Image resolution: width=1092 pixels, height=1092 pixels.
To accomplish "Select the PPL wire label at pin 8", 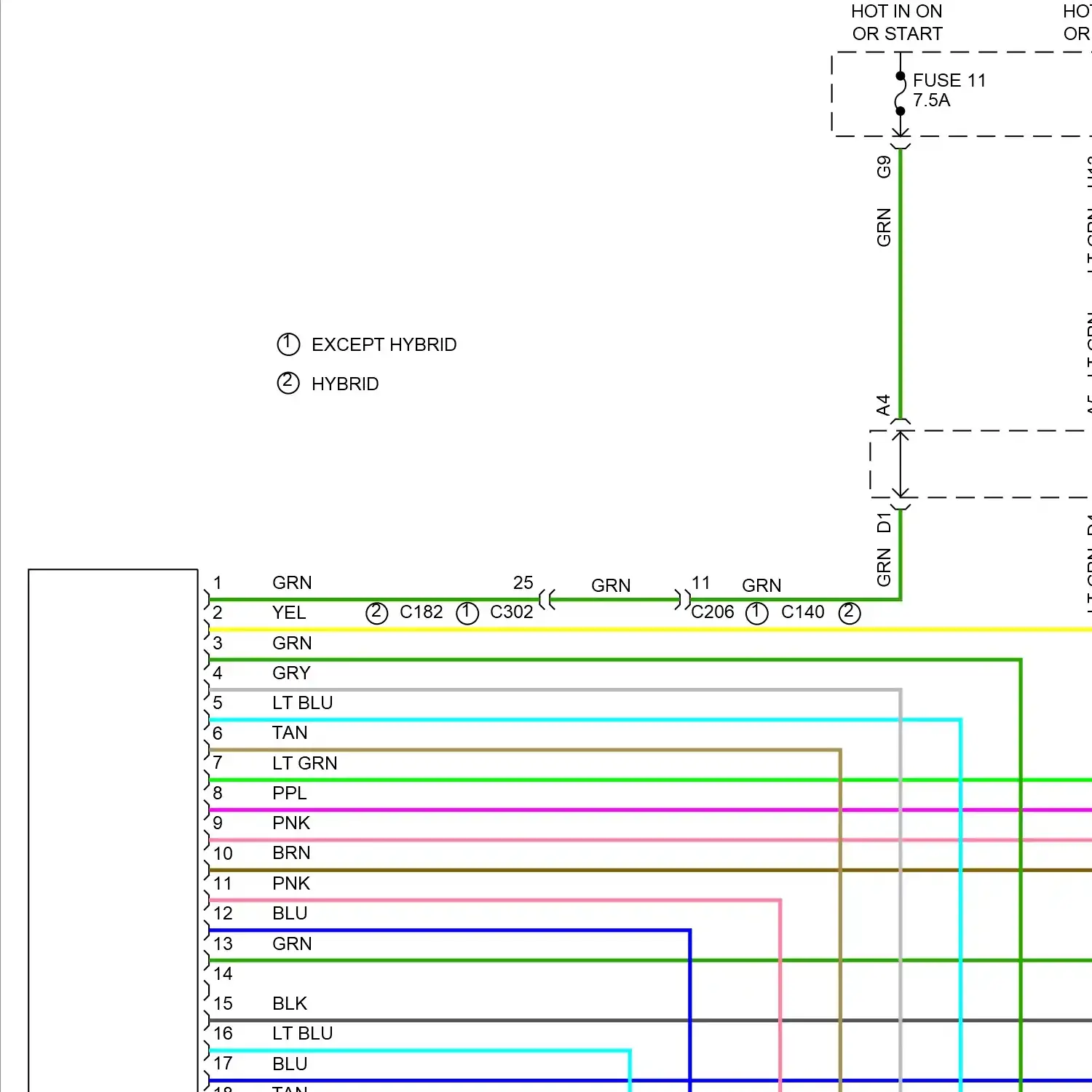I will (290, 794).
